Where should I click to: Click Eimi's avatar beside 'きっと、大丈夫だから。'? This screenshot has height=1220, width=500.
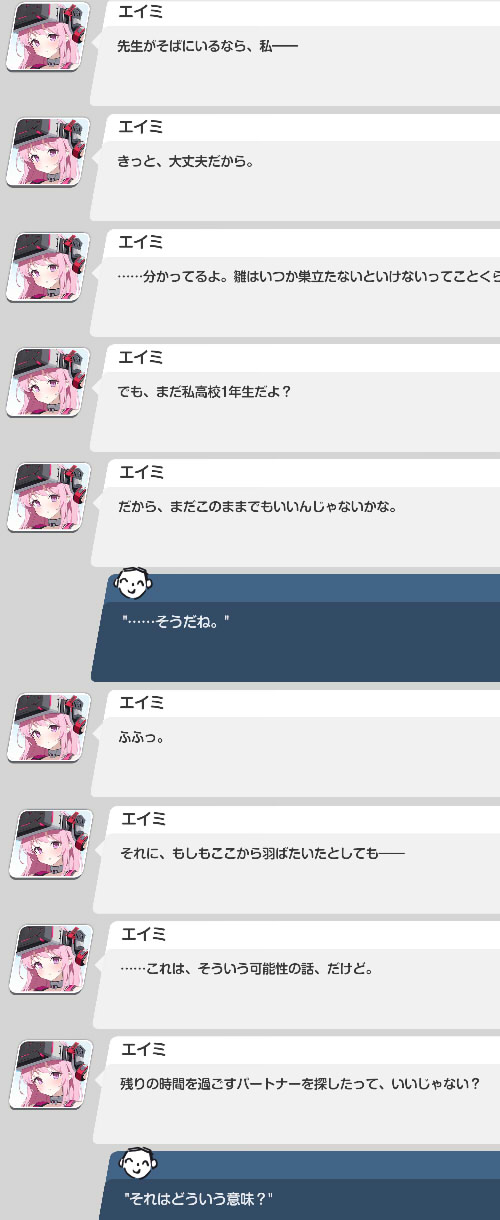click(48, 152)
